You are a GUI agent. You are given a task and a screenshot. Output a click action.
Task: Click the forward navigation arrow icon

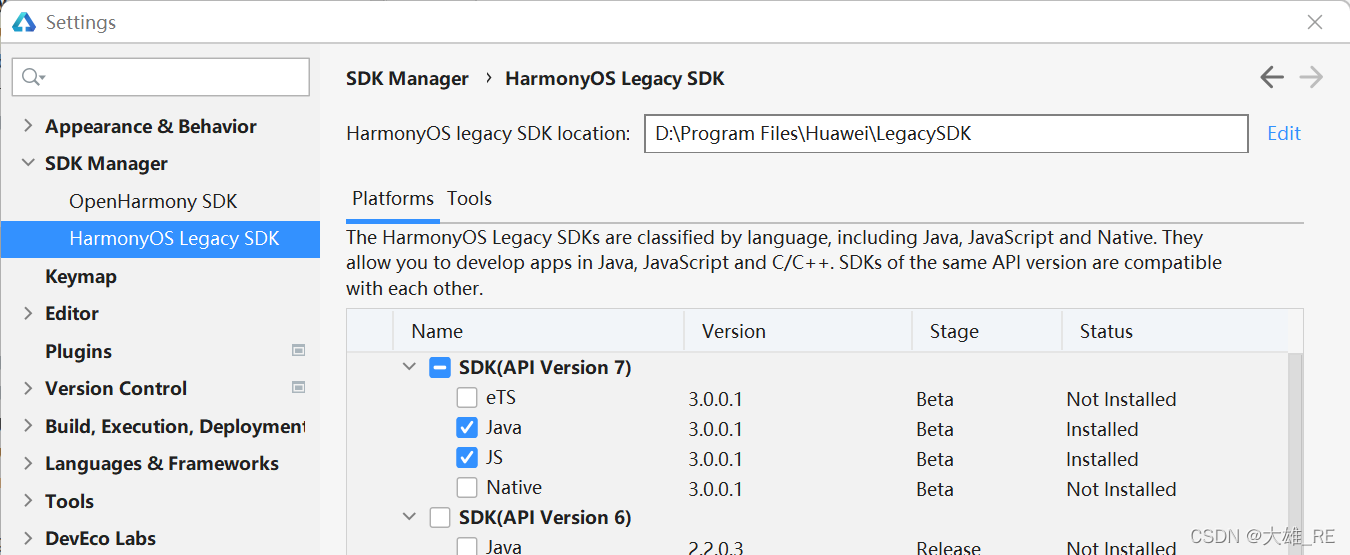[x=1311, y=77]
